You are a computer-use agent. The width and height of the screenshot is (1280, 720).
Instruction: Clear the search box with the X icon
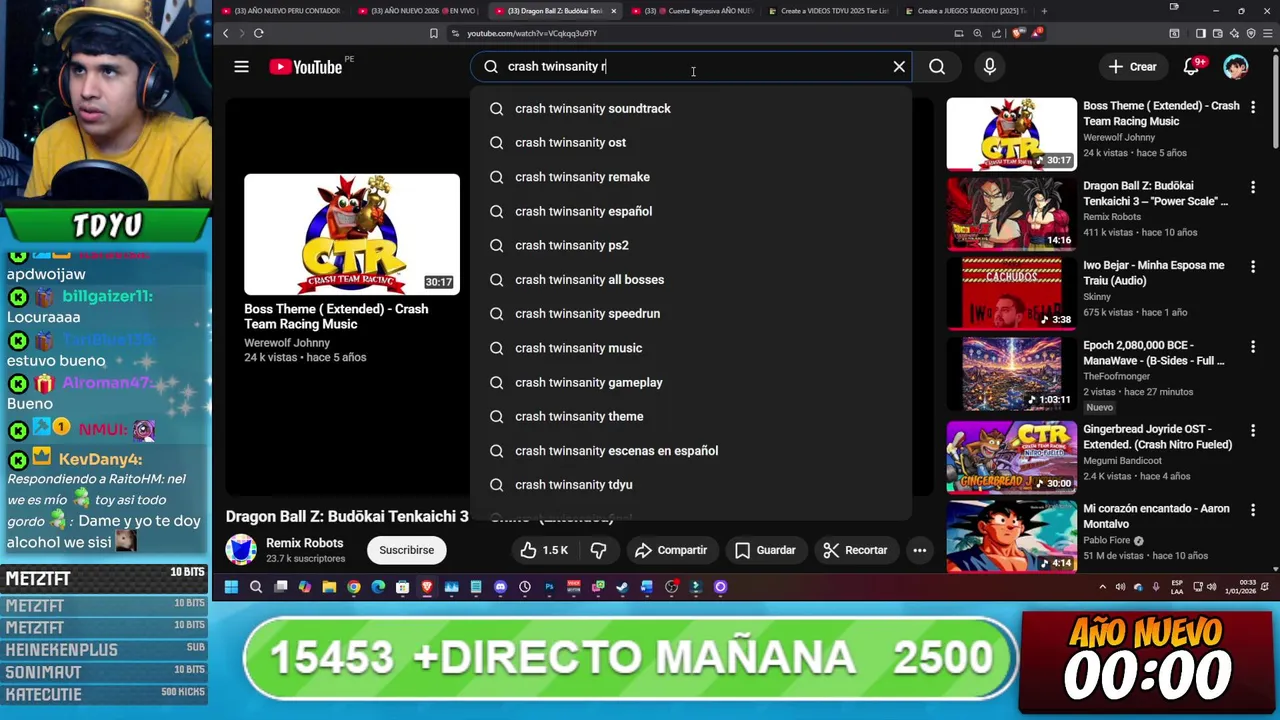pos(899,67)
